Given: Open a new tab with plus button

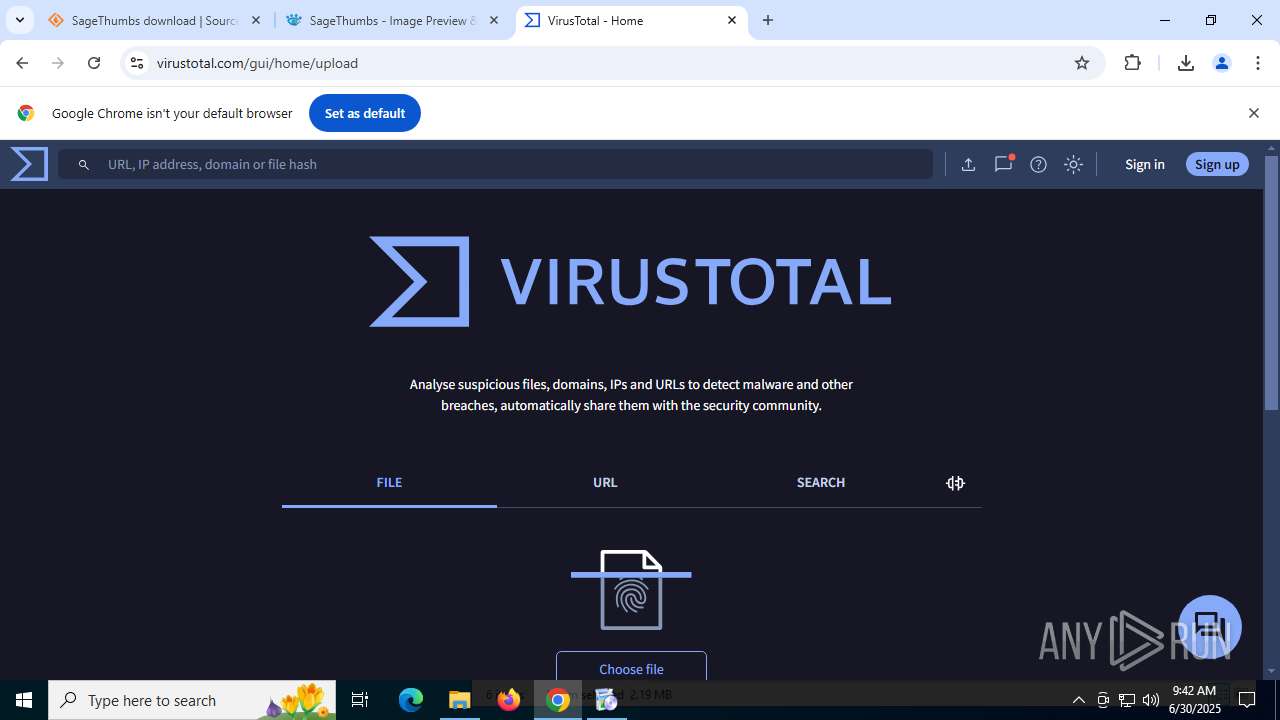Looking at the screenshot, I should click(768, 20).
